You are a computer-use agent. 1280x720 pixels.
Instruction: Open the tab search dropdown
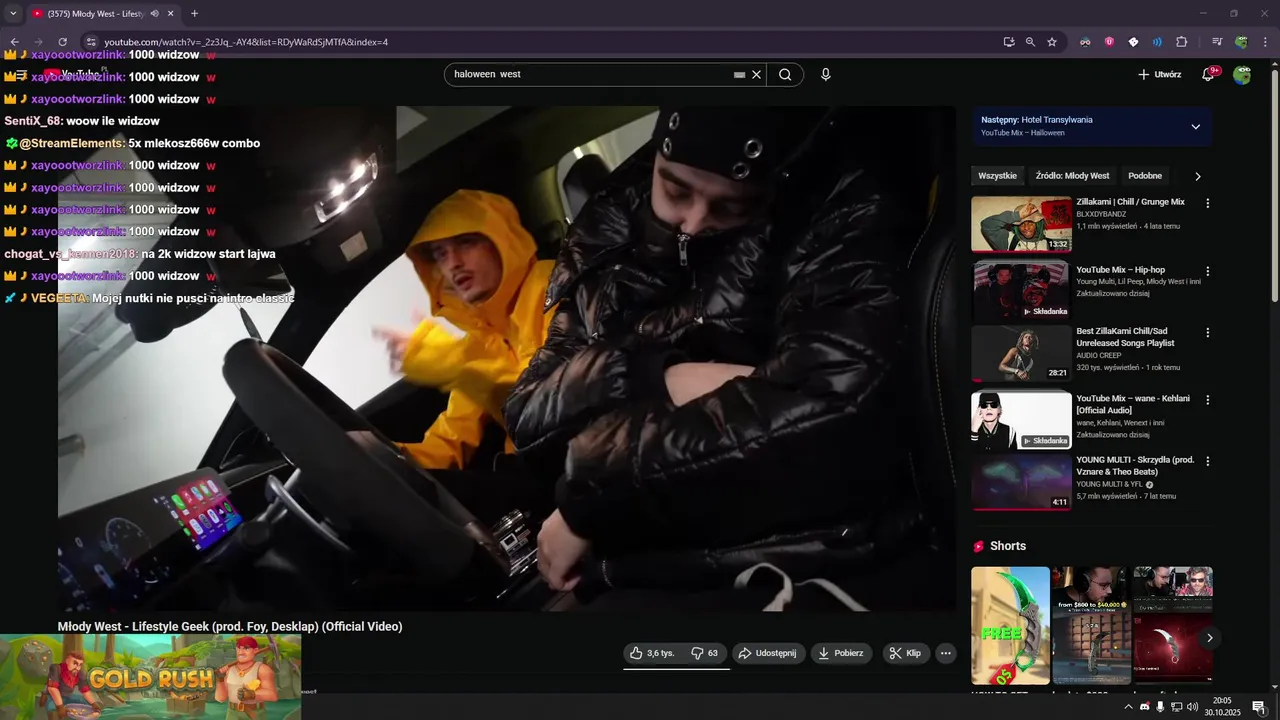[13, 14]
